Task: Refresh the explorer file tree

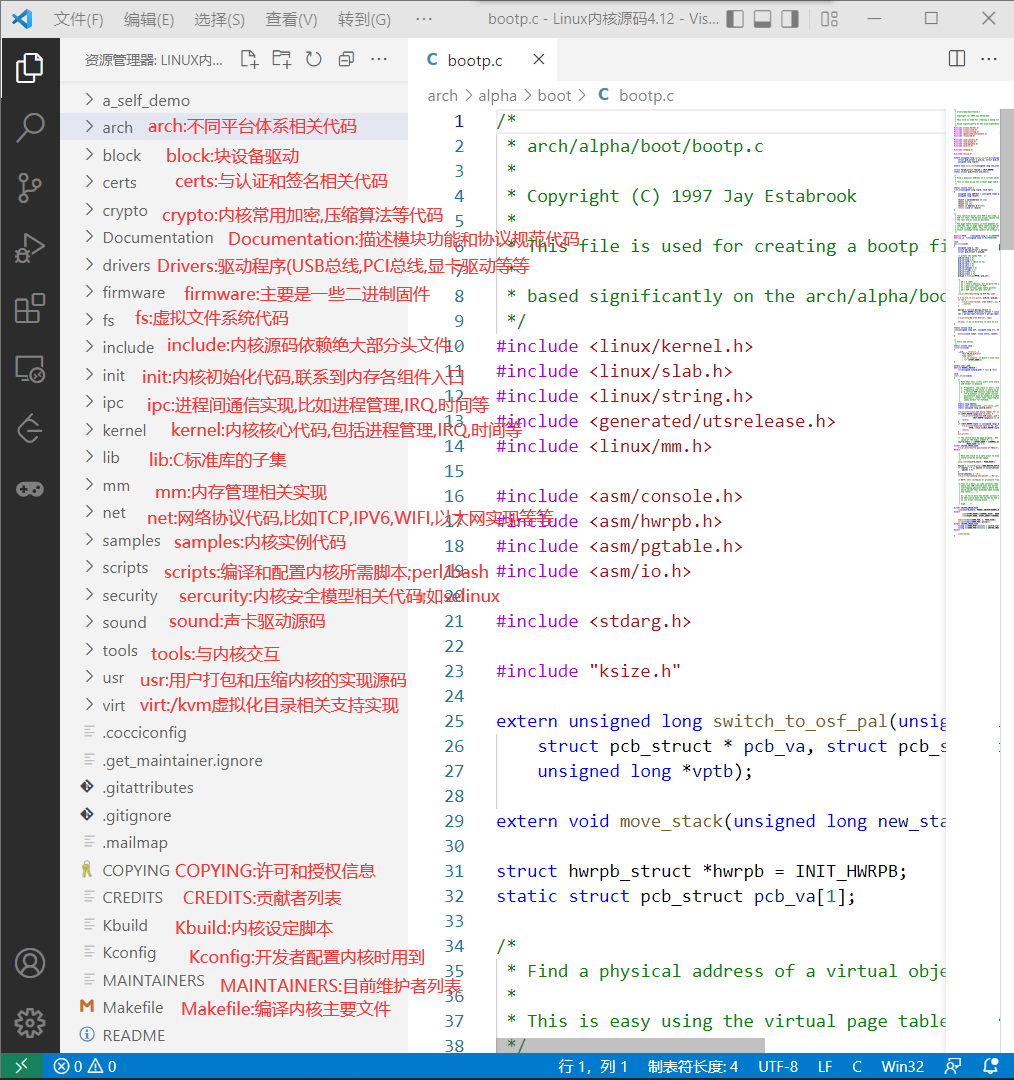Action: pyautogui.click(x=313, y=59)
